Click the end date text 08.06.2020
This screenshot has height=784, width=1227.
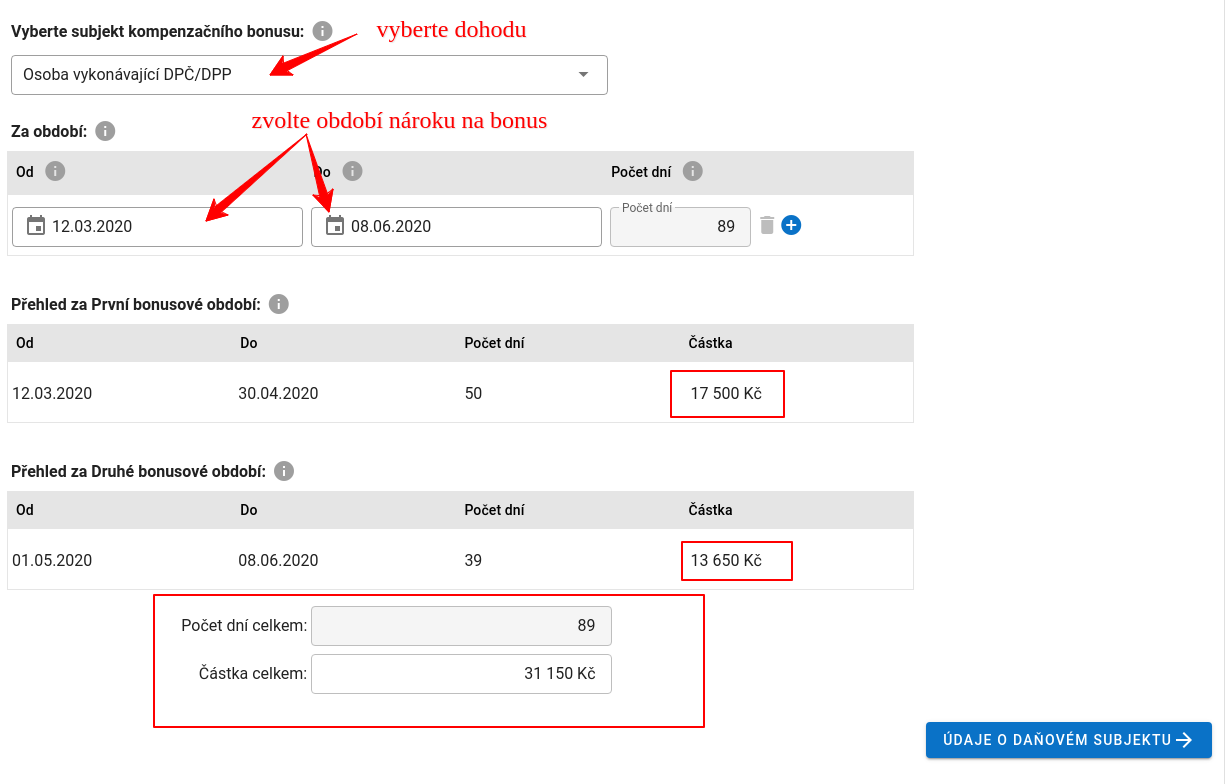click(x=391, y=227)
